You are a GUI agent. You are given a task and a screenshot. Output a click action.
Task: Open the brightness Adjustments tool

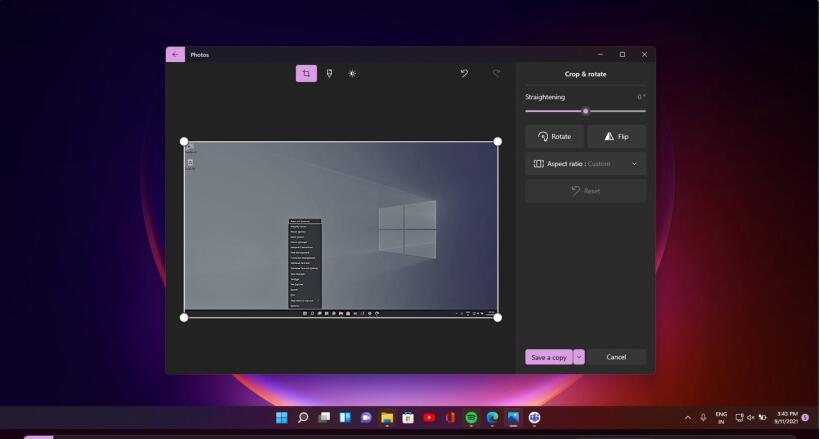point(352,74)
